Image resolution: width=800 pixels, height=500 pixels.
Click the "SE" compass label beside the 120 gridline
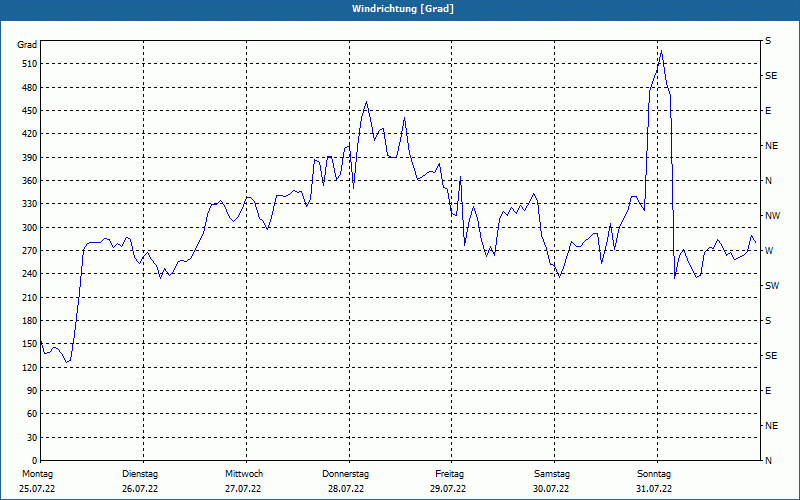click(771, 356)
